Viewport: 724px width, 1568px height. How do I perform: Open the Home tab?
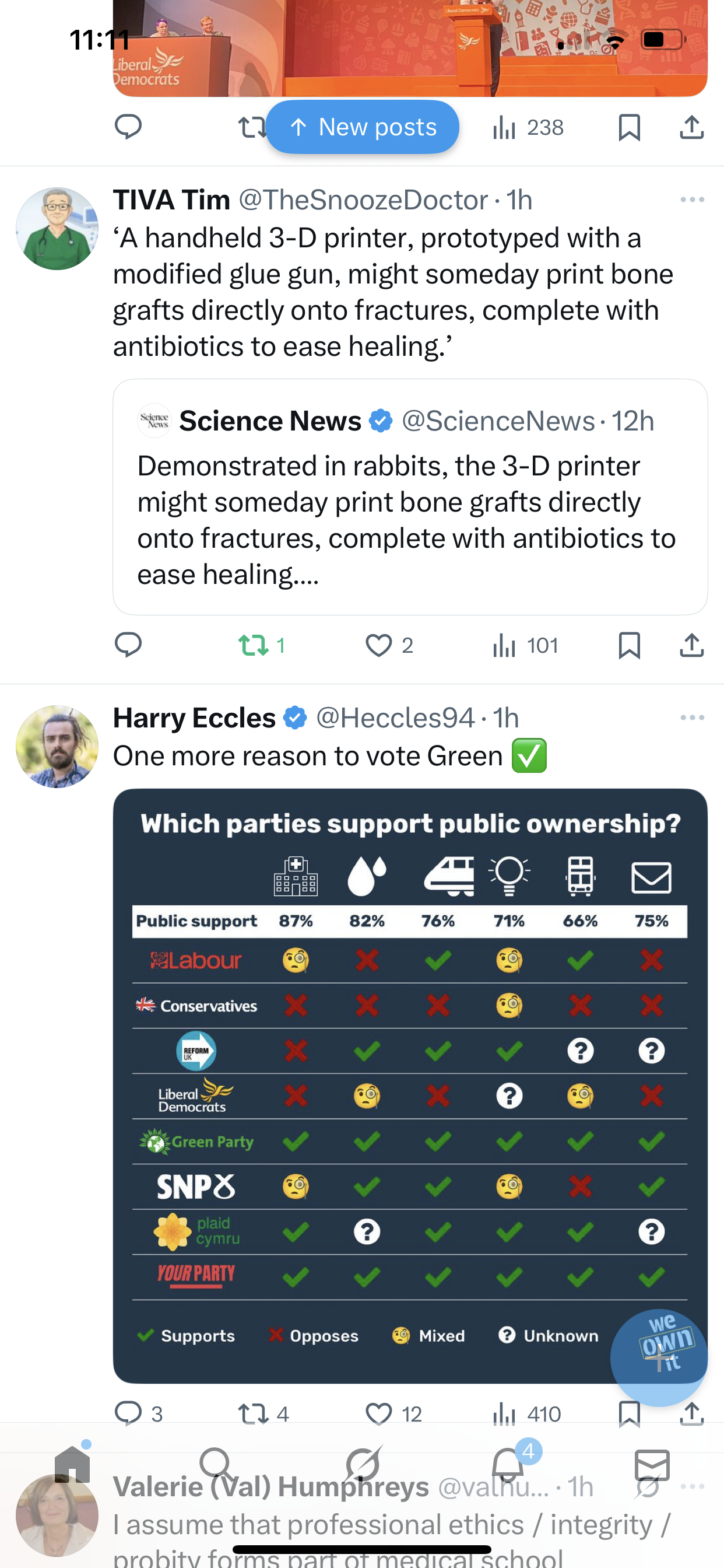(72, 1465)
